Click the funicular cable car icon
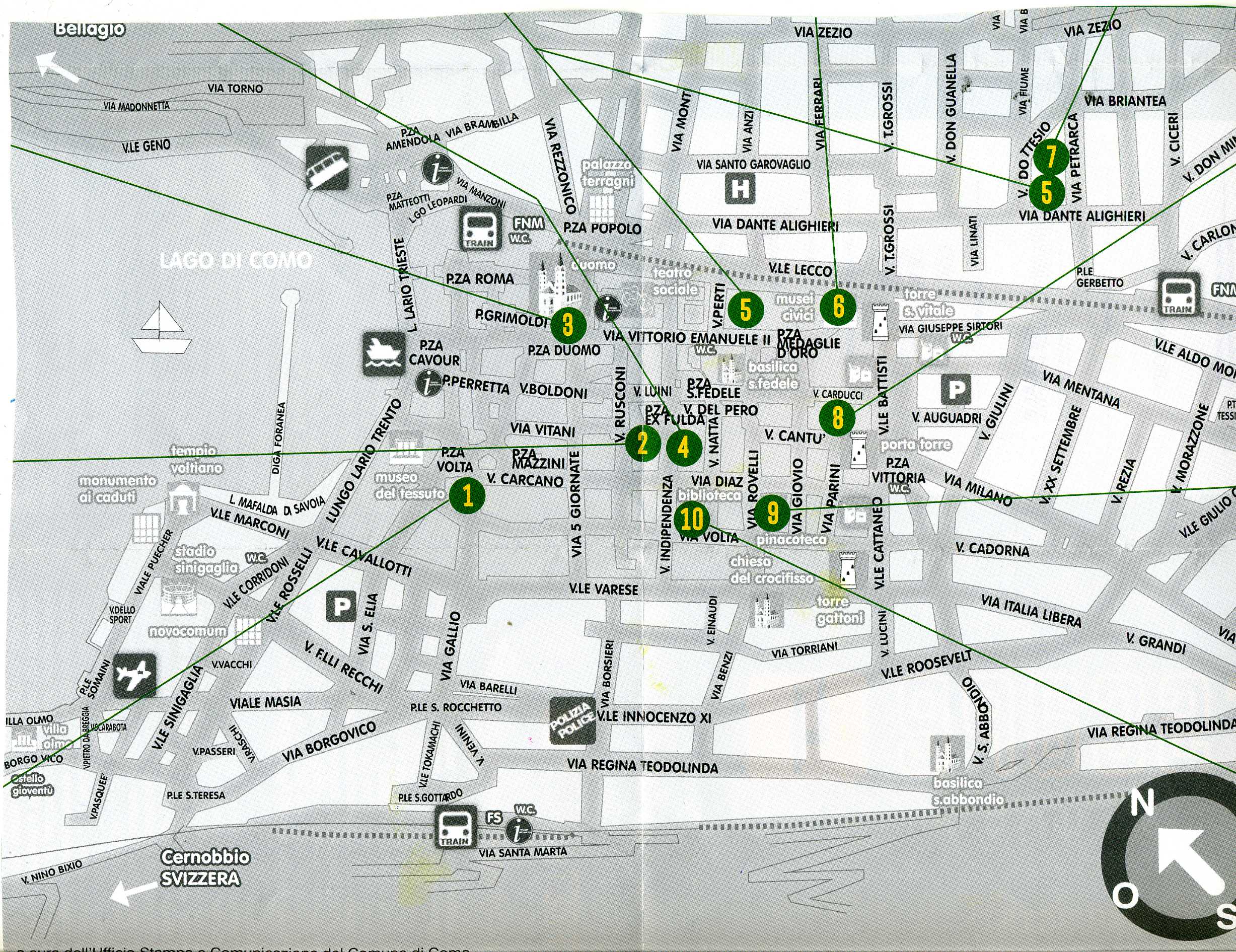The width and height of the screenshot is (1236, 952). click(327, 167)
